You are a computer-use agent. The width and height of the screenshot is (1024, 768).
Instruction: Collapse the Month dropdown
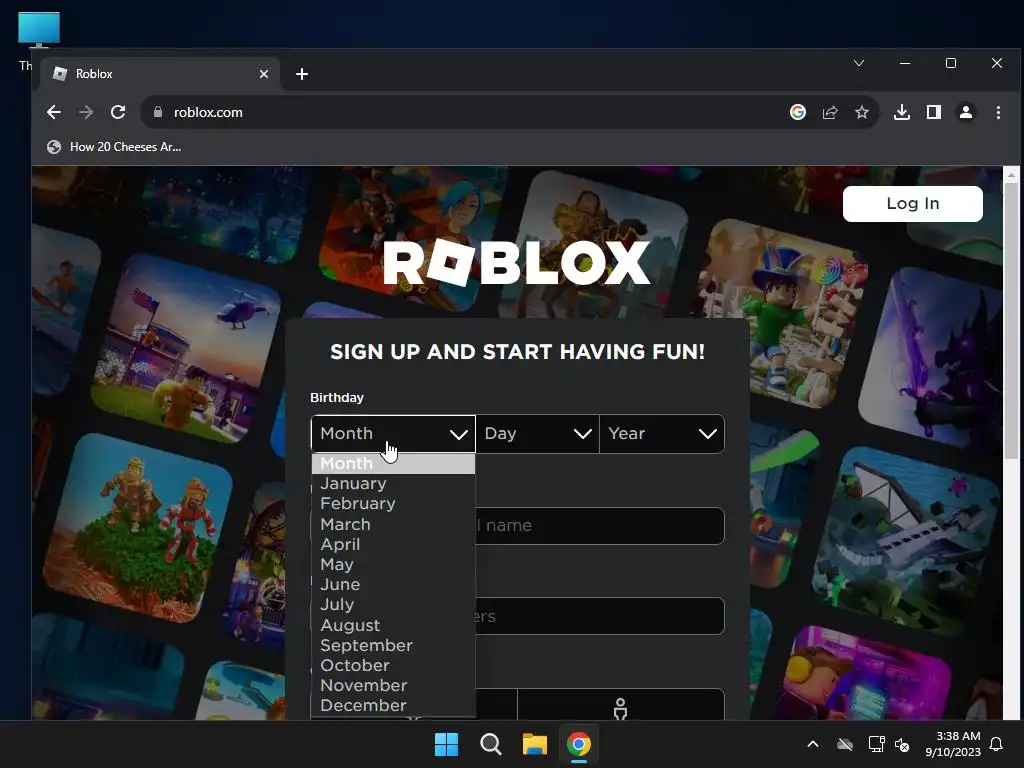(393, 434)
